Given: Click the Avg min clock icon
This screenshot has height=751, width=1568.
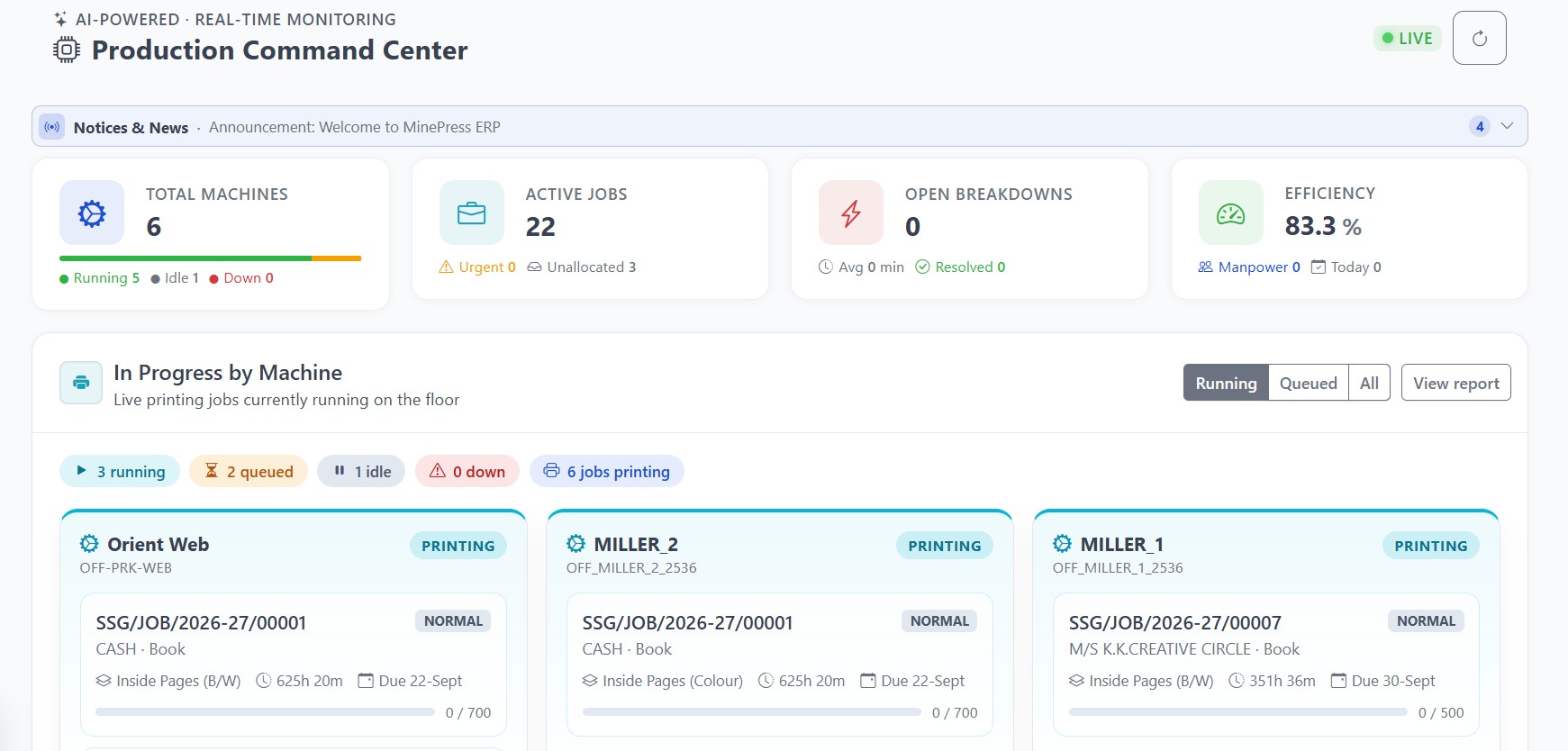Looking at the screenshot, I should point(825,267).
